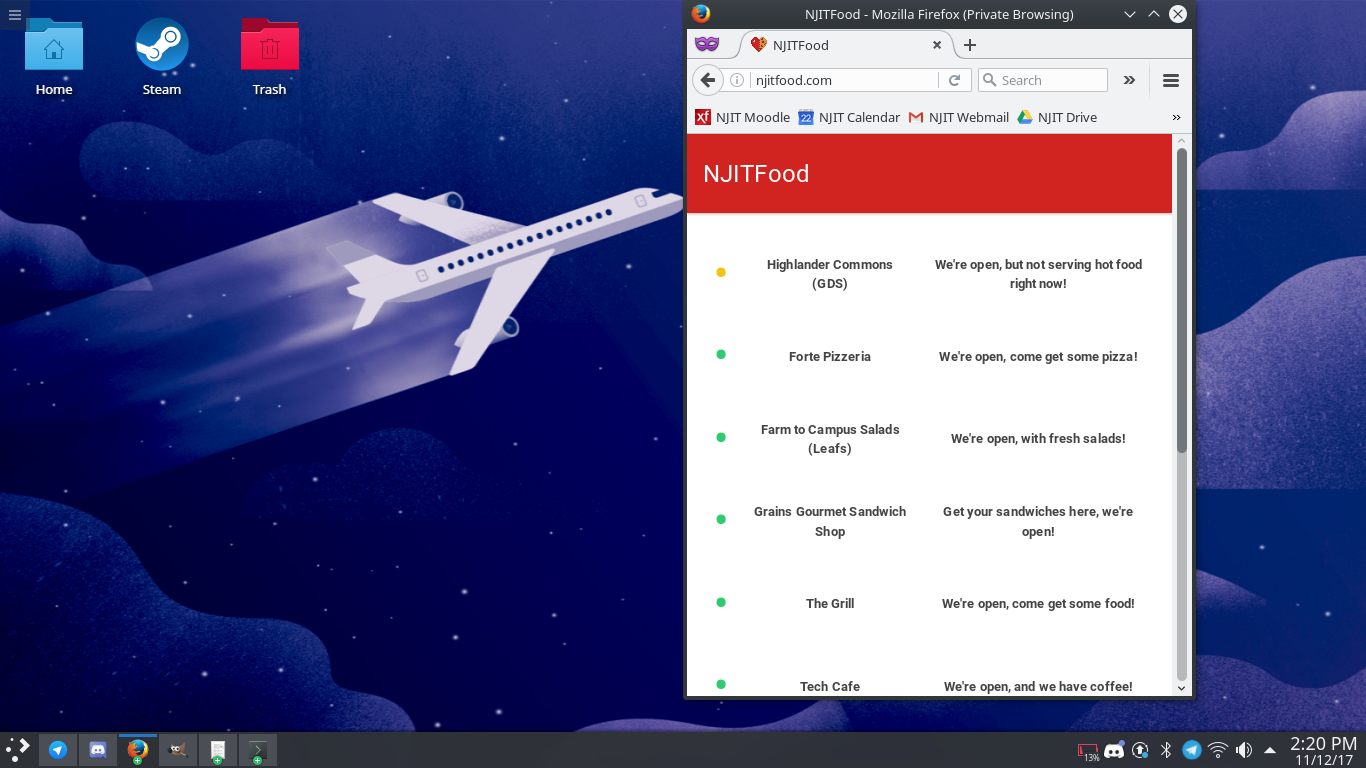Click yellow status dot for Highlander Commons
This screenshot has height=768, width=1366.
click(721, 272)
